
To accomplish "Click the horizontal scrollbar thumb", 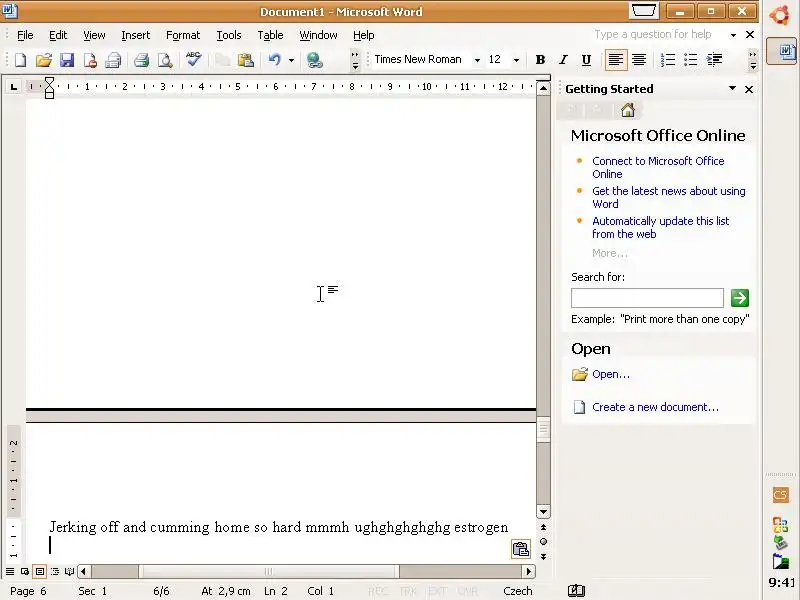I will [268, 571].
